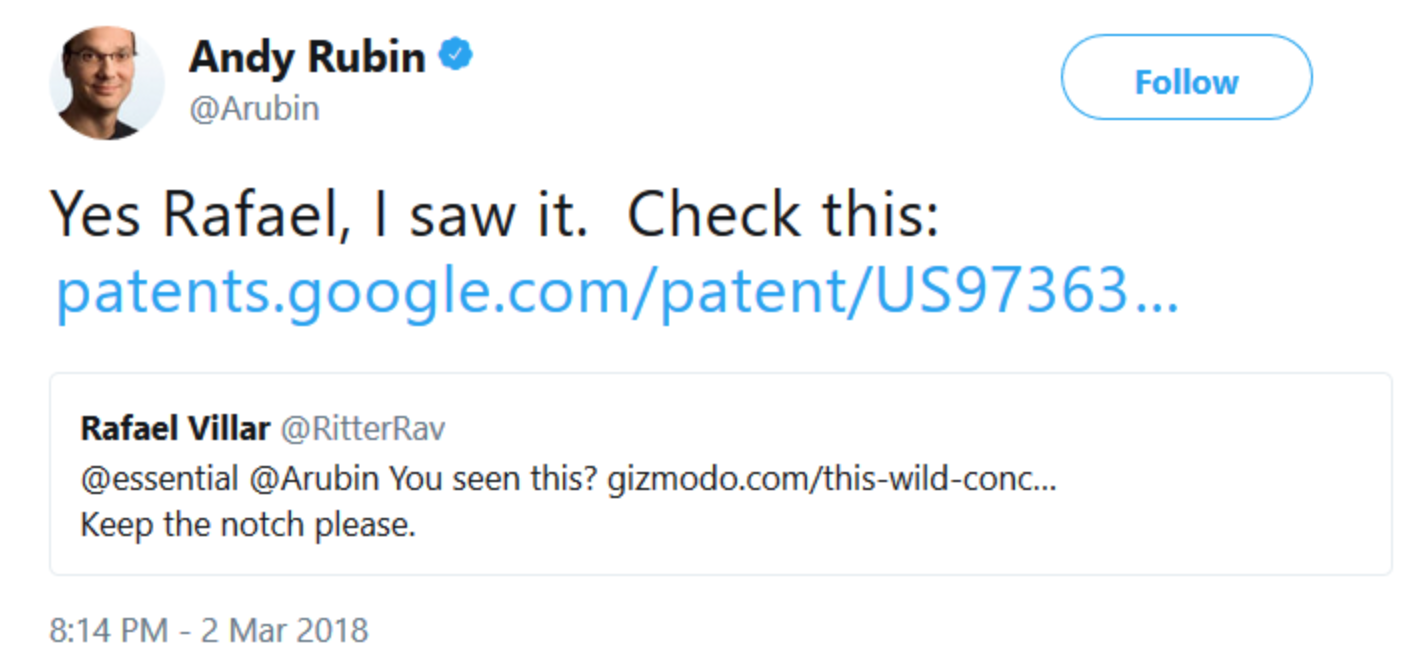Click the @Arubin handle under the name
The height and width of the screenshot is (660, 1424).
click(254, 108)
